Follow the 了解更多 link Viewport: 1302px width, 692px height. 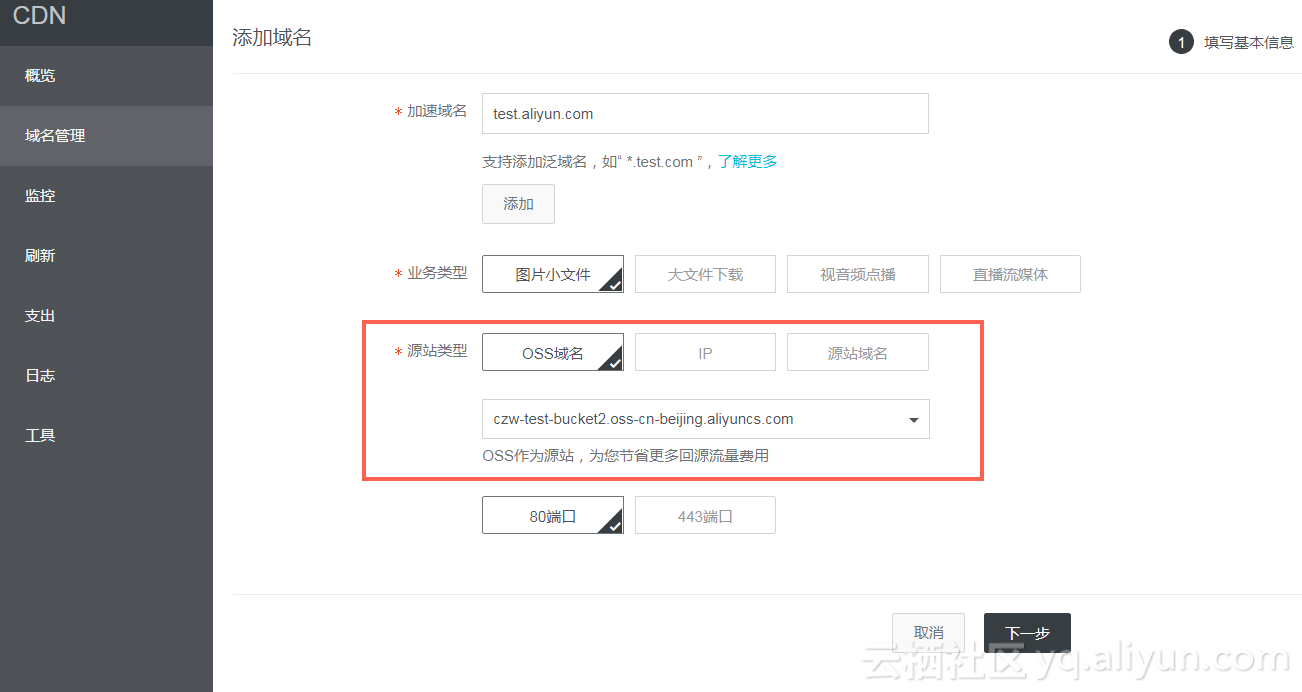[748, 161]
